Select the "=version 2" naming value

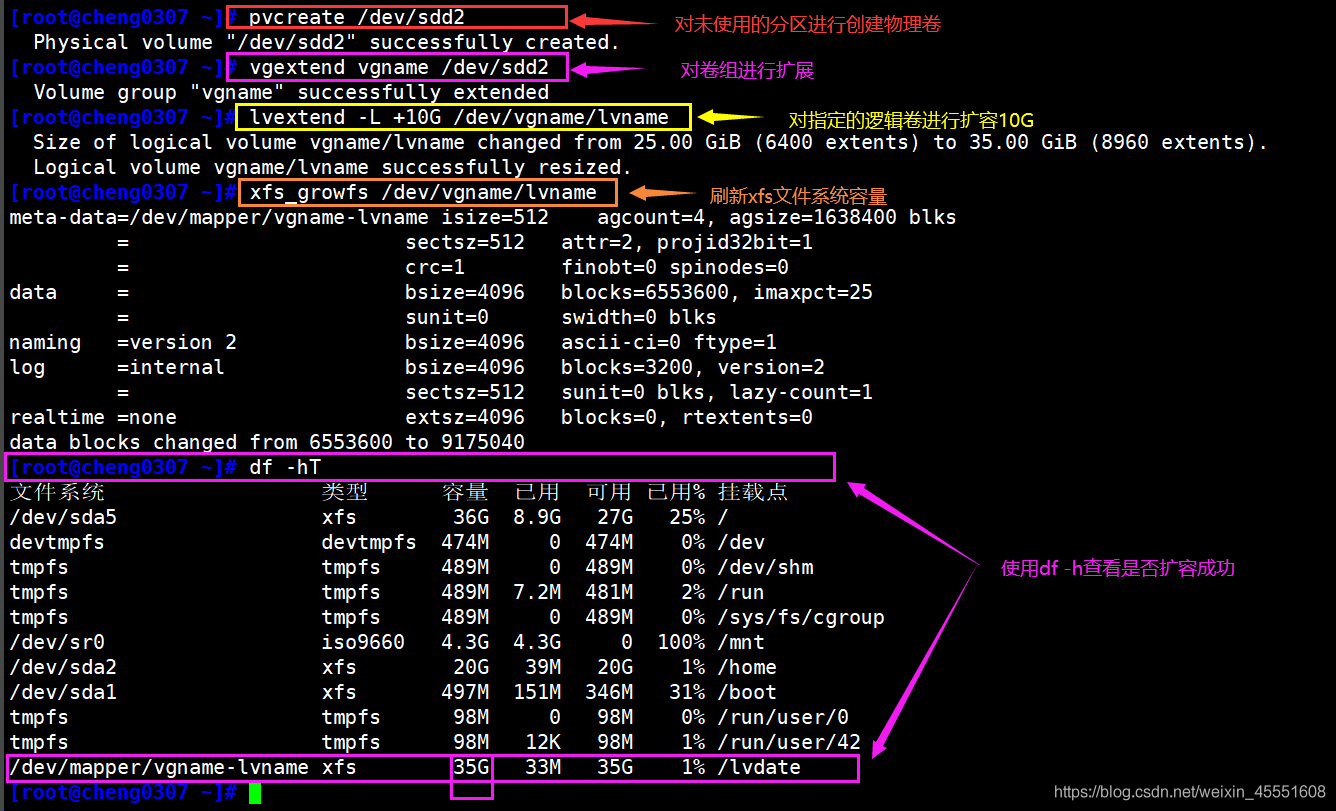pyautogui.click(x=177, y=342)
